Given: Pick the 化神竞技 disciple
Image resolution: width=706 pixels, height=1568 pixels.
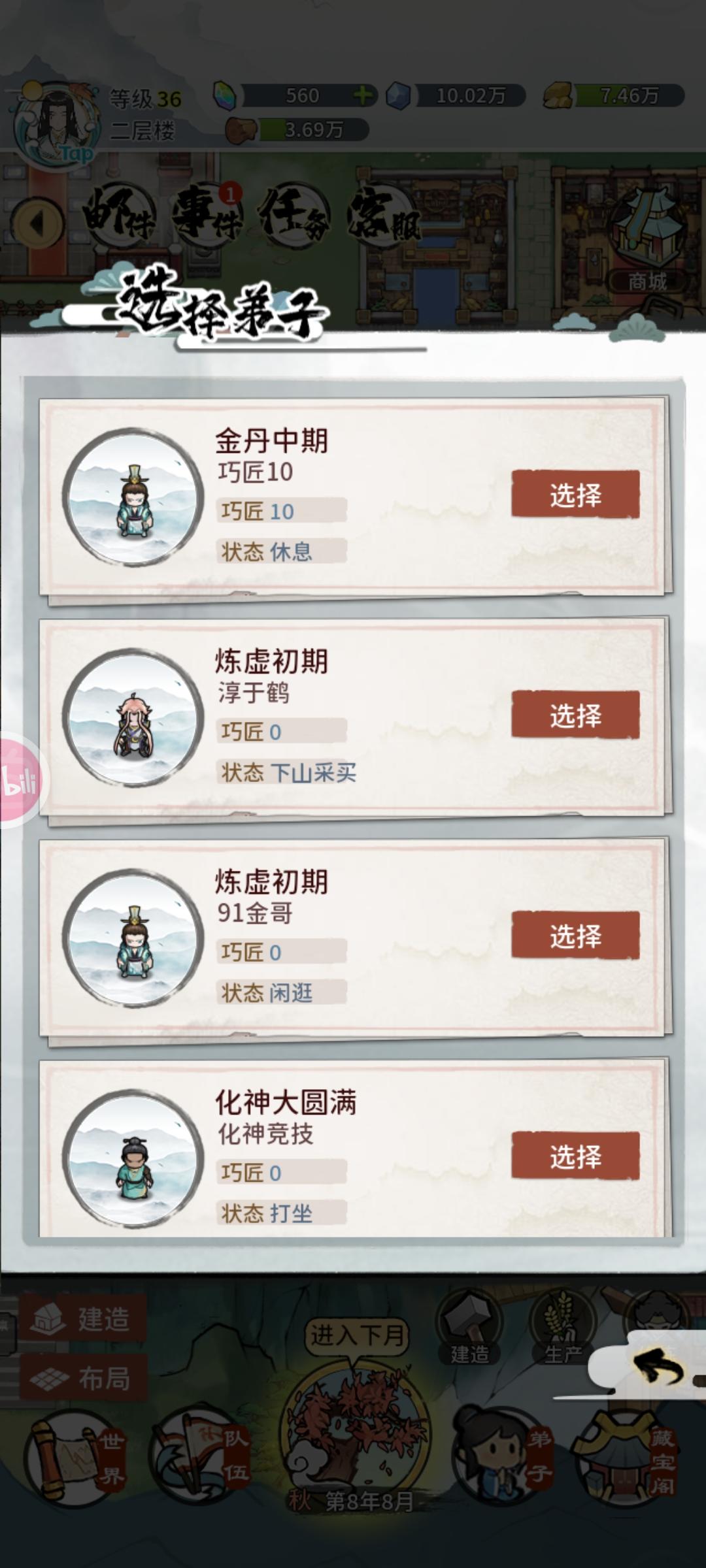Looking at the screenshot, I should 575,1156.
